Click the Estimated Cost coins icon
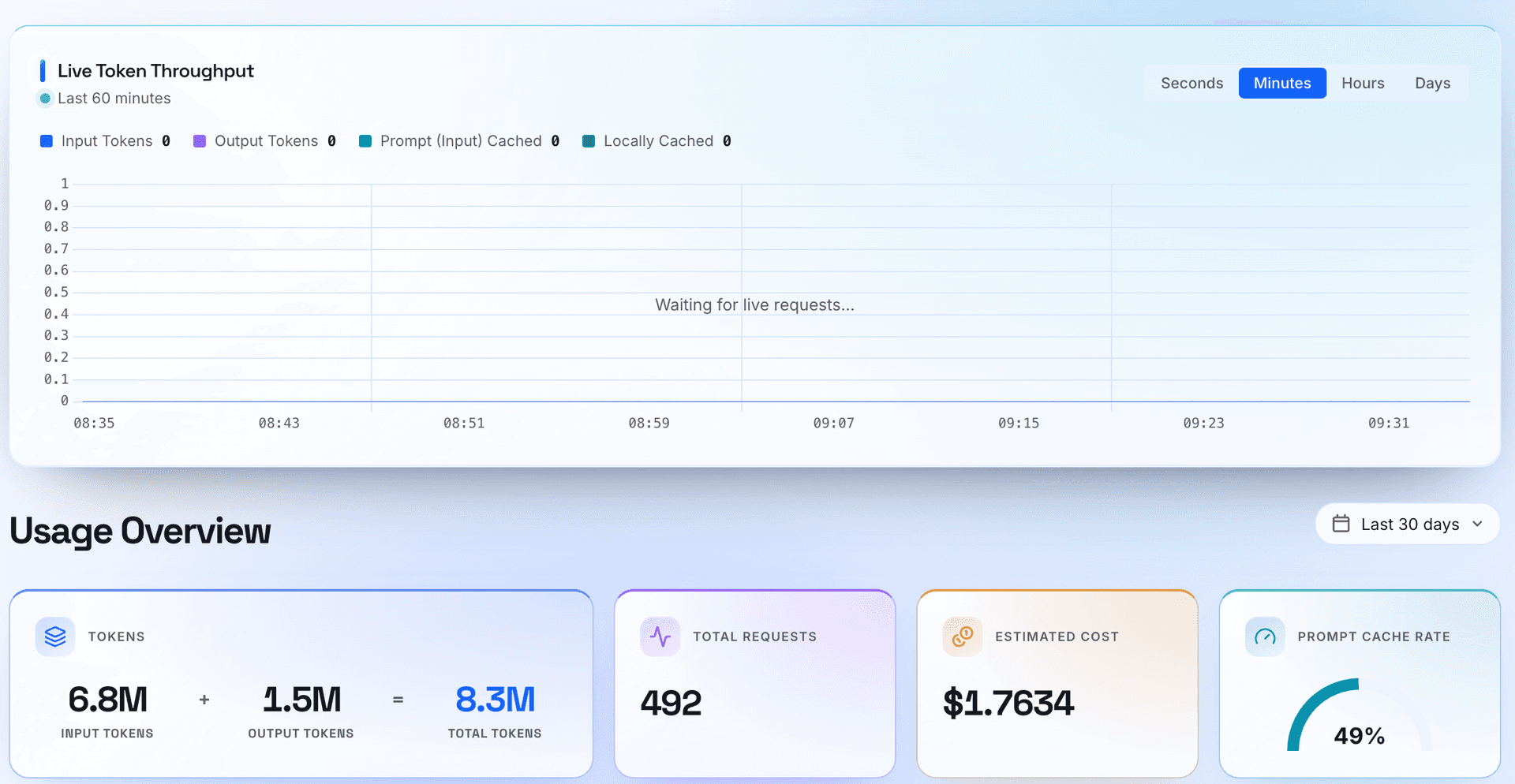 pyautogui.click(x=963, y=637)
